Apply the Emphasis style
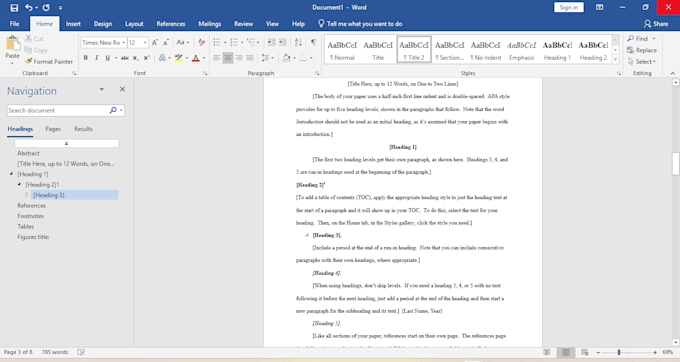The width and height of the screenshot is (680, 362). click(x=521, y=50)
